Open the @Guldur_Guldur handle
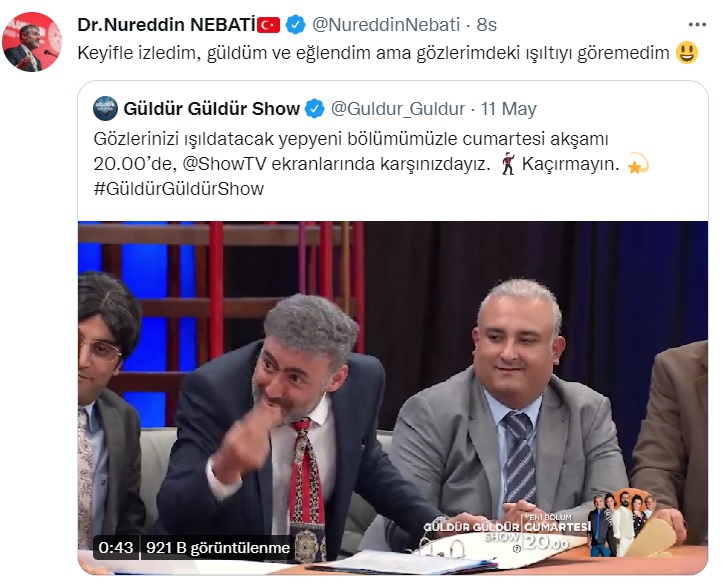 (x=398, y=109)
